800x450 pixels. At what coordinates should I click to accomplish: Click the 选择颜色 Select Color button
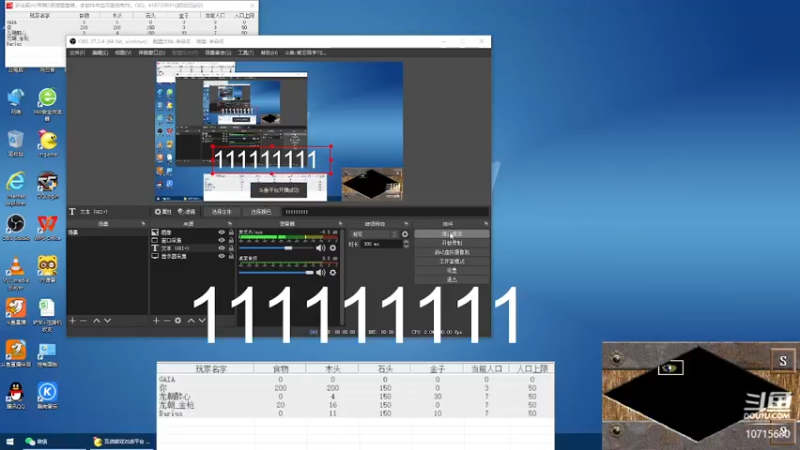coord(261,212)
